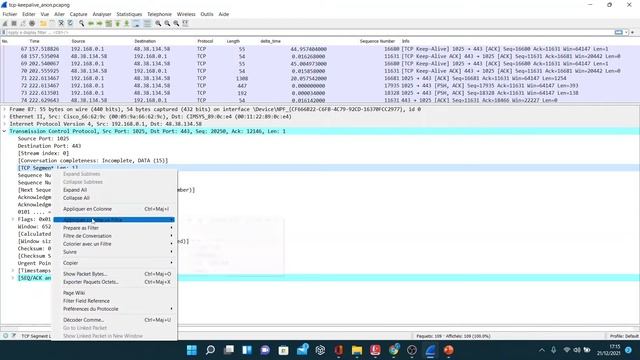Screen dimensions: 640x360
Task: Reset text zoom to normal size
Action: pos(176,24)
